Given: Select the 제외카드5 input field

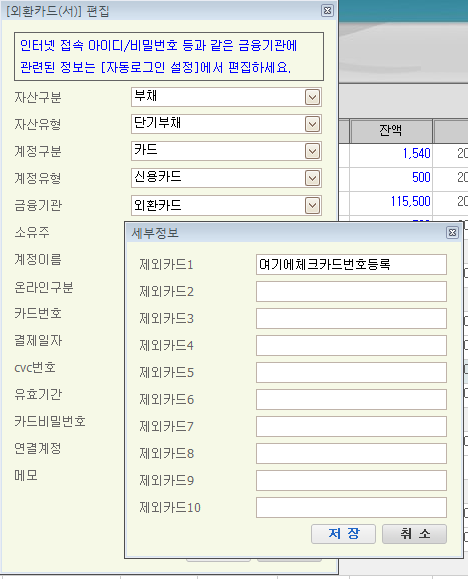Looking at the screenshot, I should [351, 372].
